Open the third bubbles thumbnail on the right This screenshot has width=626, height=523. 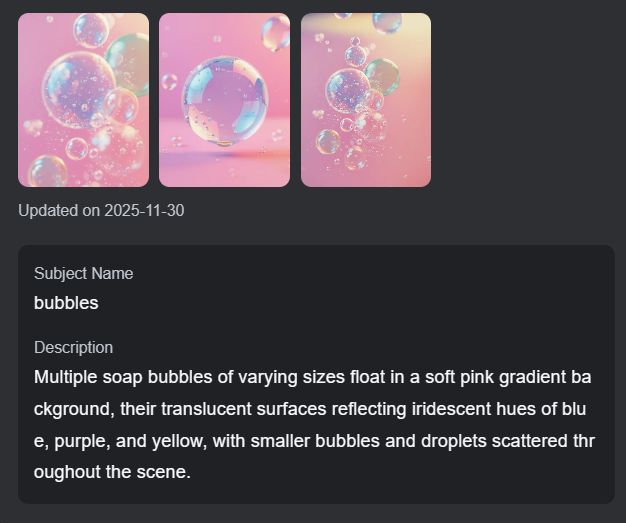(366, 100)
